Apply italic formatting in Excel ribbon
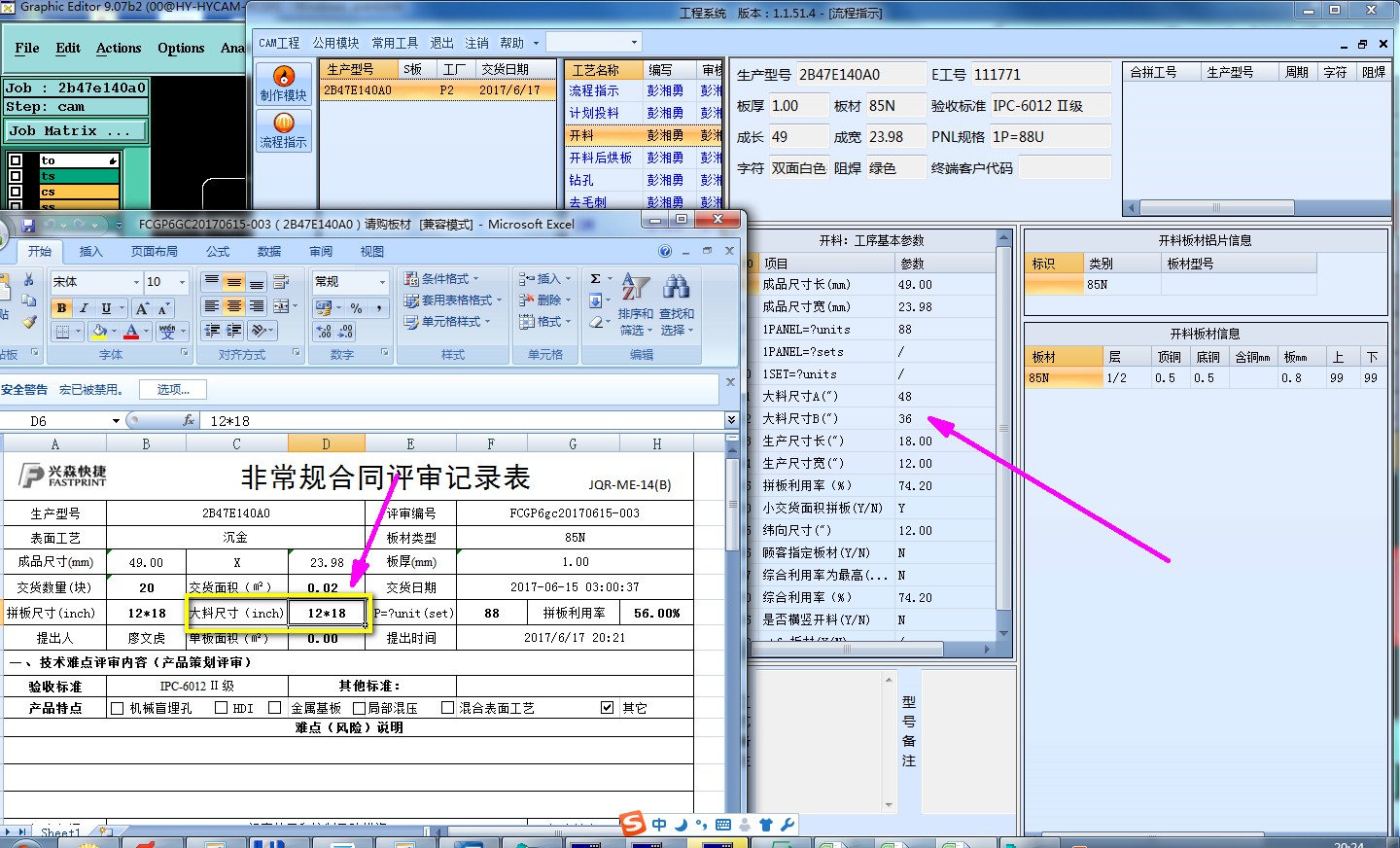 (84, 308)
